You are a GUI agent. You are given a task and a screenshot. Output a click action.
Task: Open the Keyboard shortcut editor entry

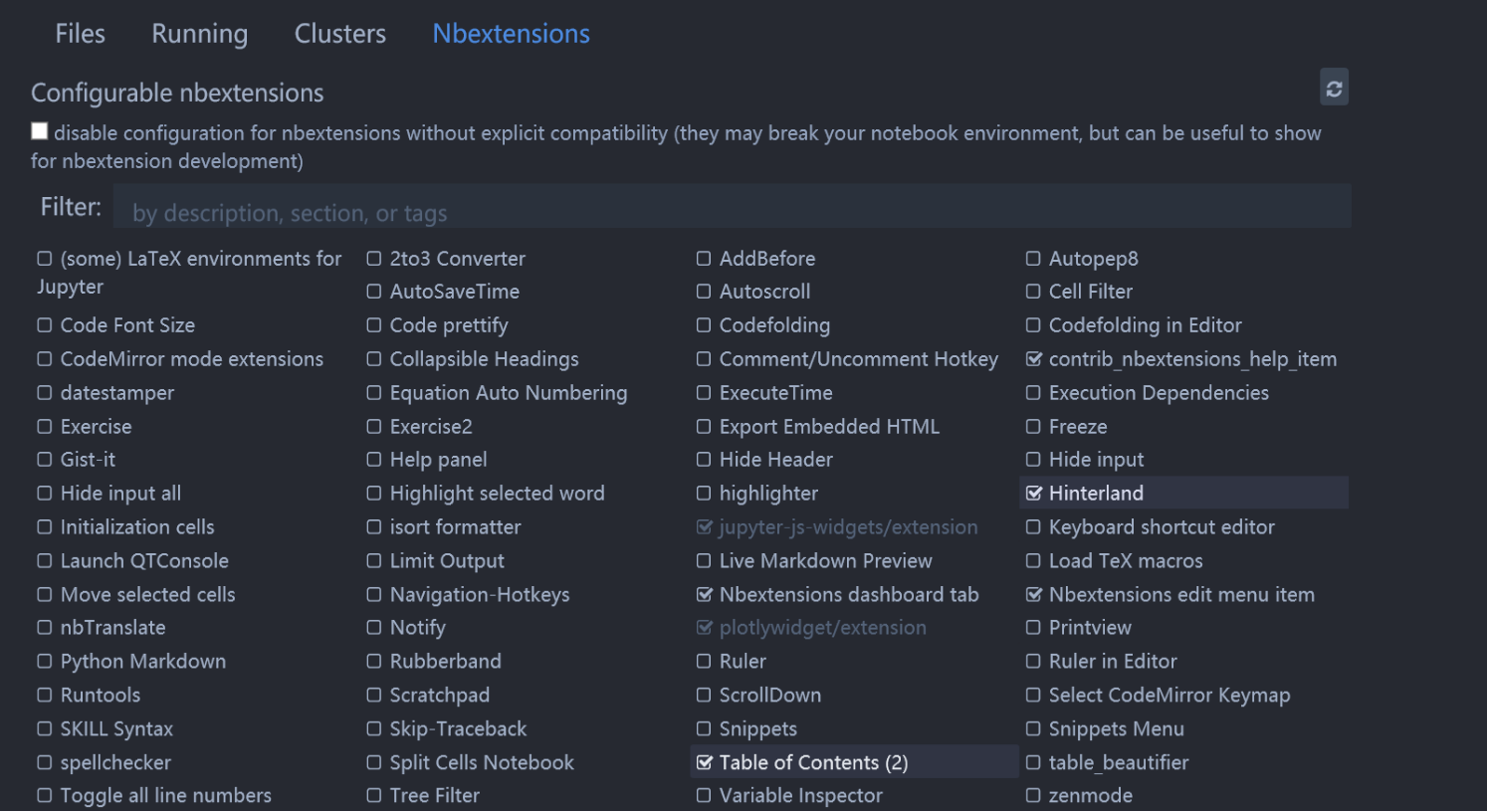1162,527
